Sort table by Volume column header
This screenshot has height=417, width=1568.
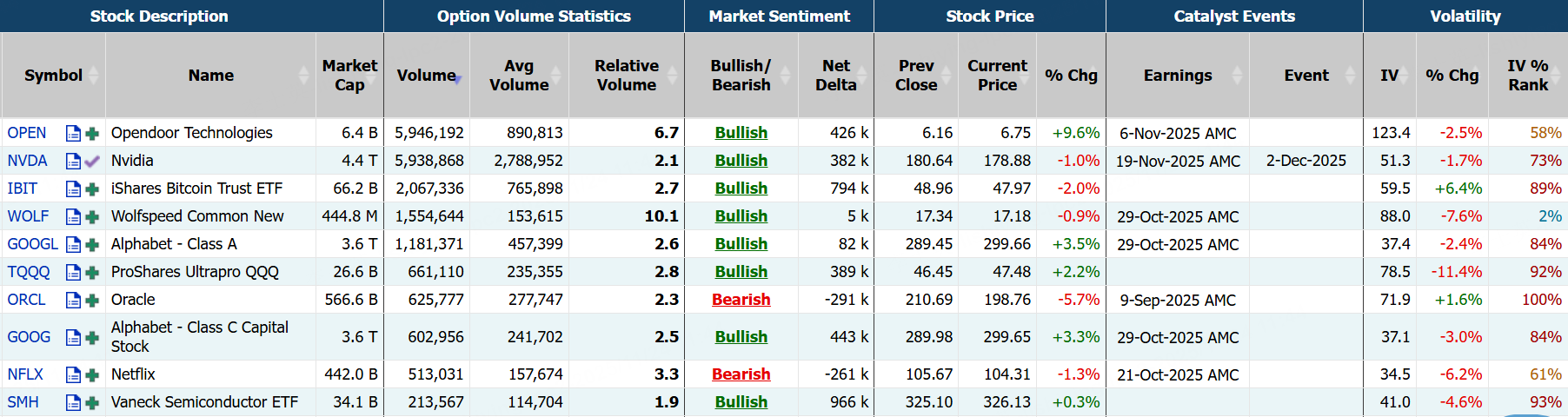pos(426,76)
